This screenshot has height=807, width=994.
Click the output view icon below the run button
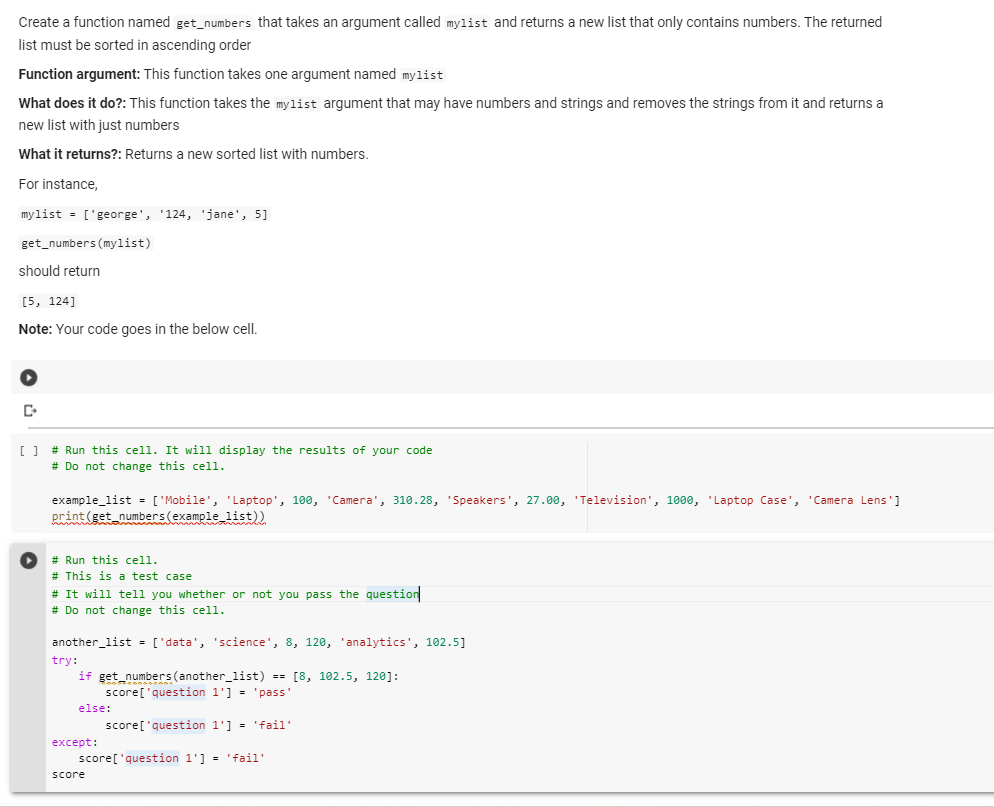(x=29, y=410)
